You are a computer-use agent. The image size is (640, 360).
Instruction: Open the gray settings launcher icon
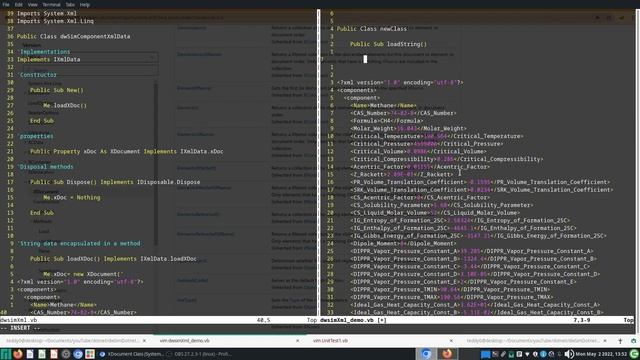pyautogui.click(x=66, y=354)
